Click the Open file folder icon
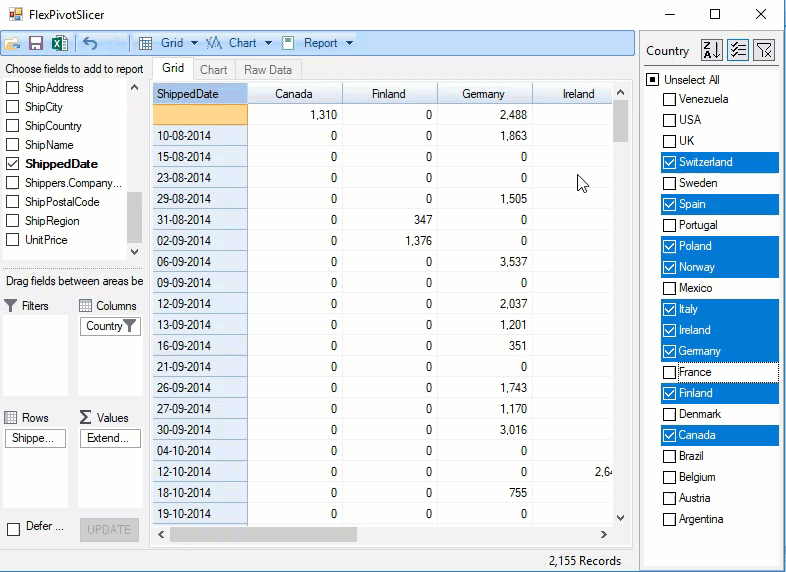This screenshot has width=786, height=572. click(13, 43)
